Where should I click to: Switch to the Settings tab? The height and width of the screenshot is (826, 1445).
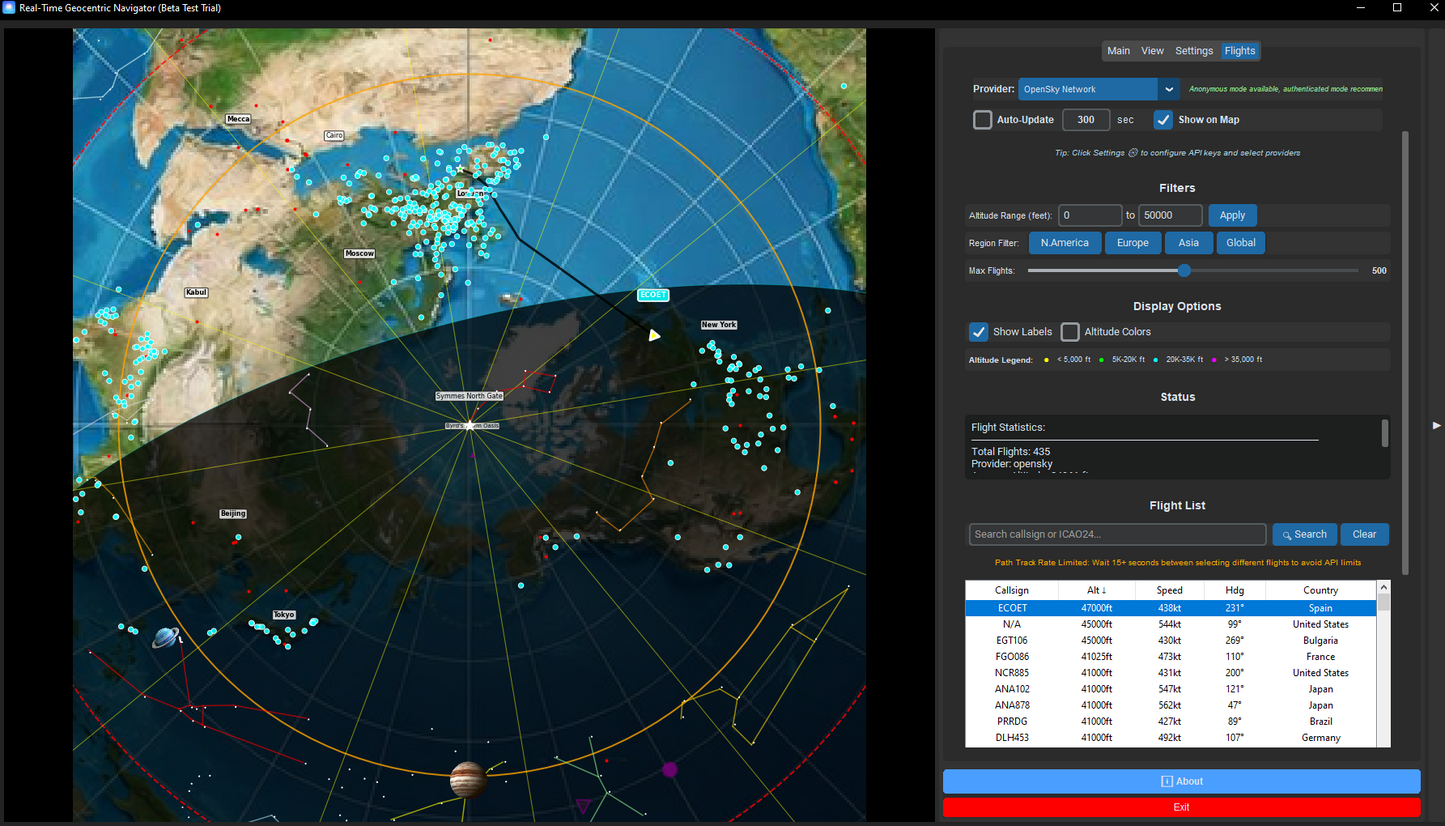1193,50
